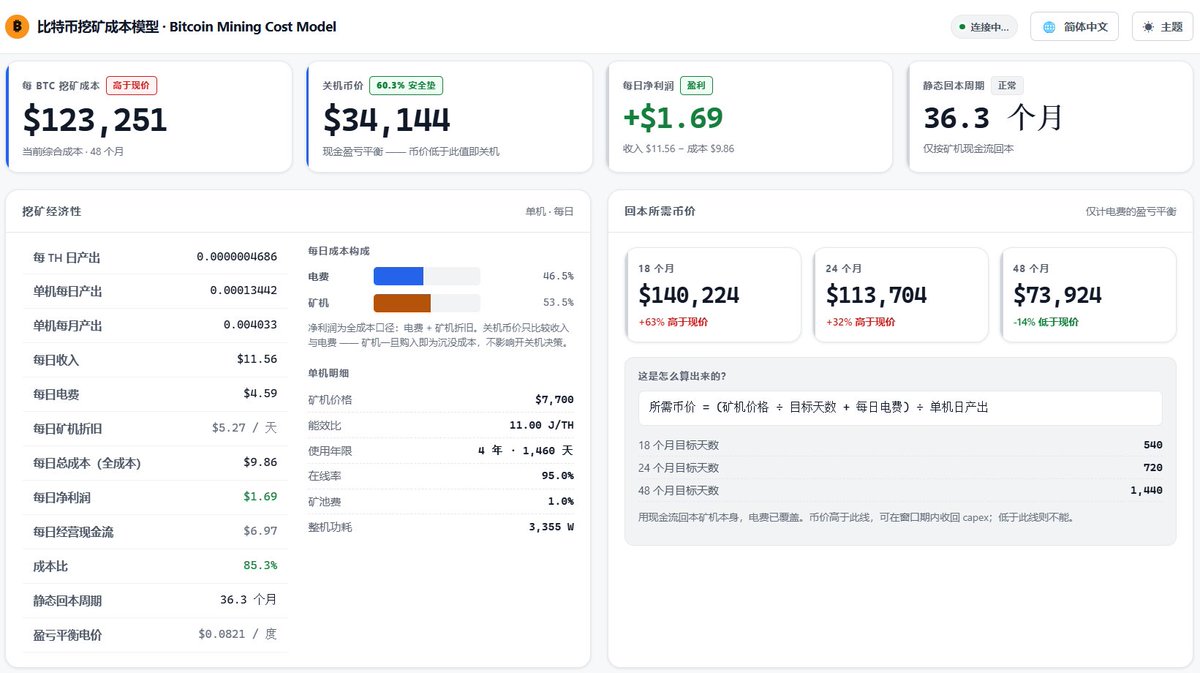Viewport: 1200px width, 673px height.
Task: Click the 矿机价格 $7,700 value
Action: click(x=554, y=399)
